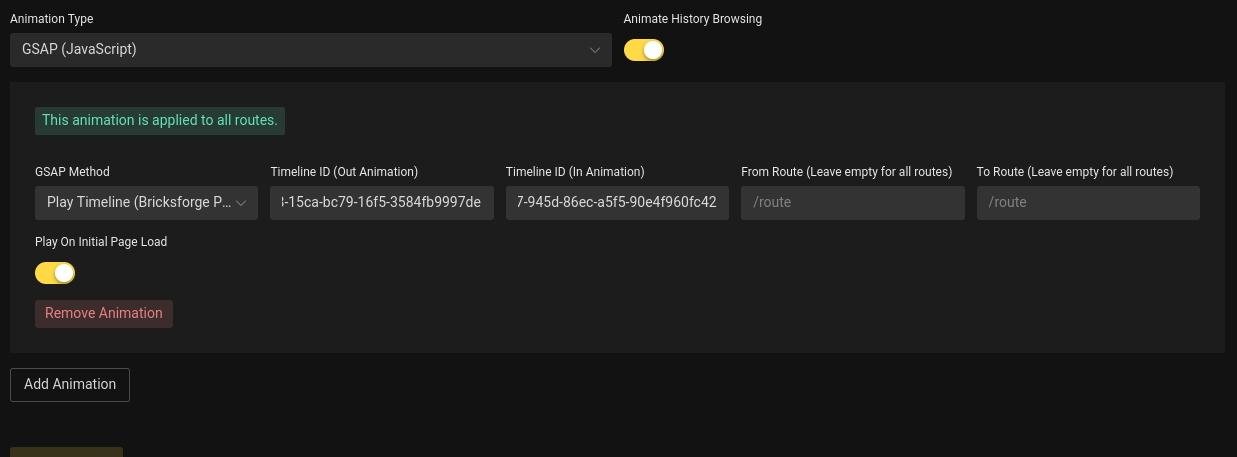Disable the Animate History Browsing switch
The width and height of the screenshot is (1237, 457).
click(644, 50)
